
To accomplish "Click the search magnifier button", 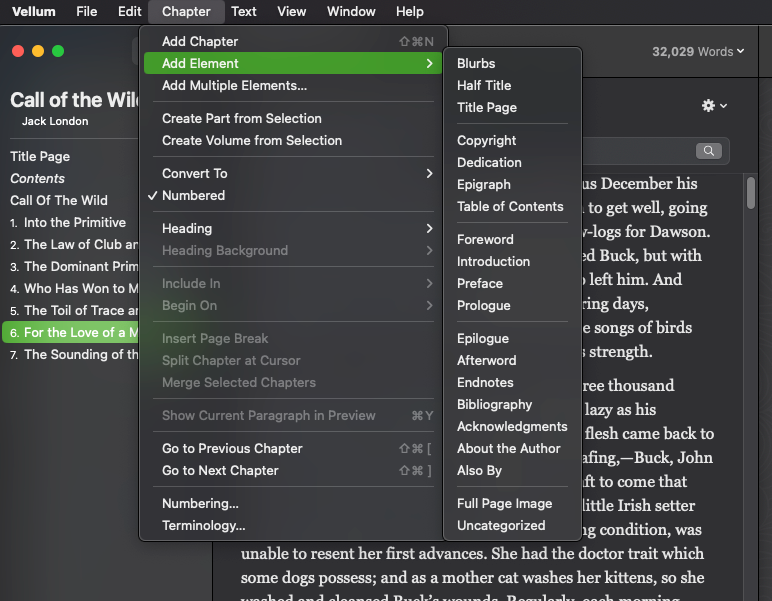I will pyautogui.click(x=708, y=151).
